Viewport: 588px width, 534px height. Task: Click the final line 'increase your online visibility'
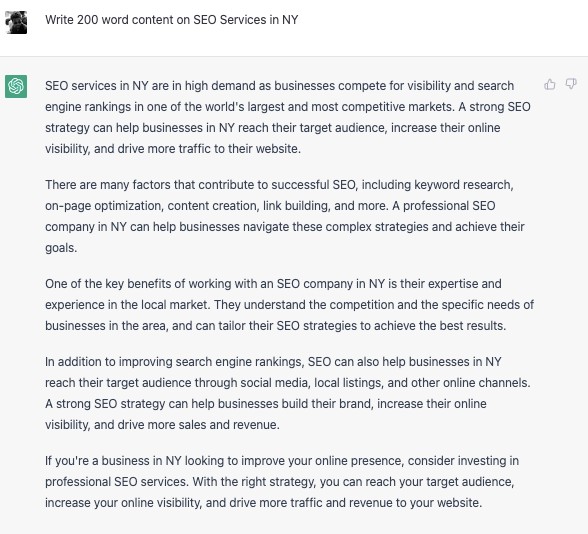coord(264,503)
